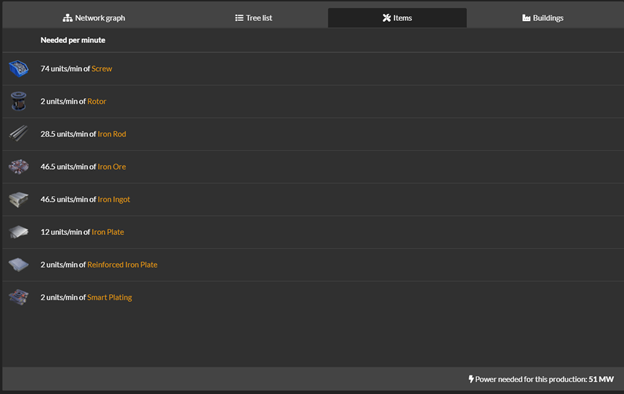The width and height of the screenshot is (624, 394).
Task: Open the Screw item link
Action: (101, 68)
